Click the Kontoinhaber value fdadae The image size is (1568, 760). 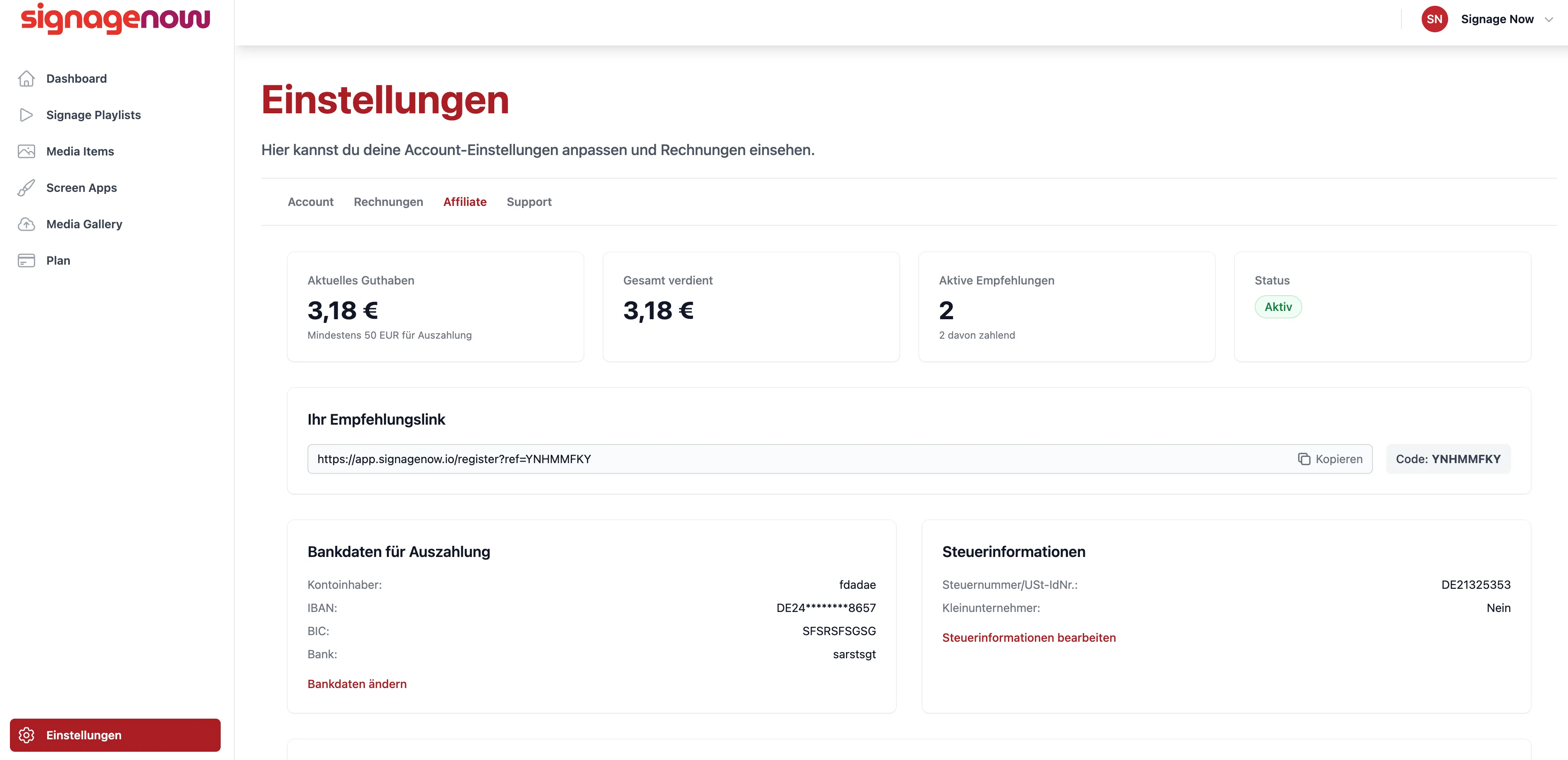[x=857, y=585]
